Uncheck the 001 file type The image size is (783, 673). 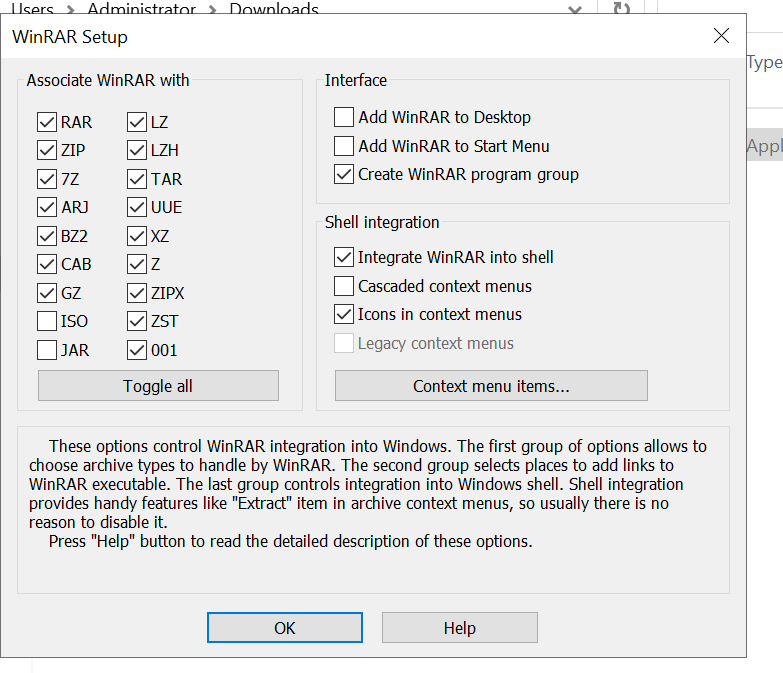tap(137, 350)
